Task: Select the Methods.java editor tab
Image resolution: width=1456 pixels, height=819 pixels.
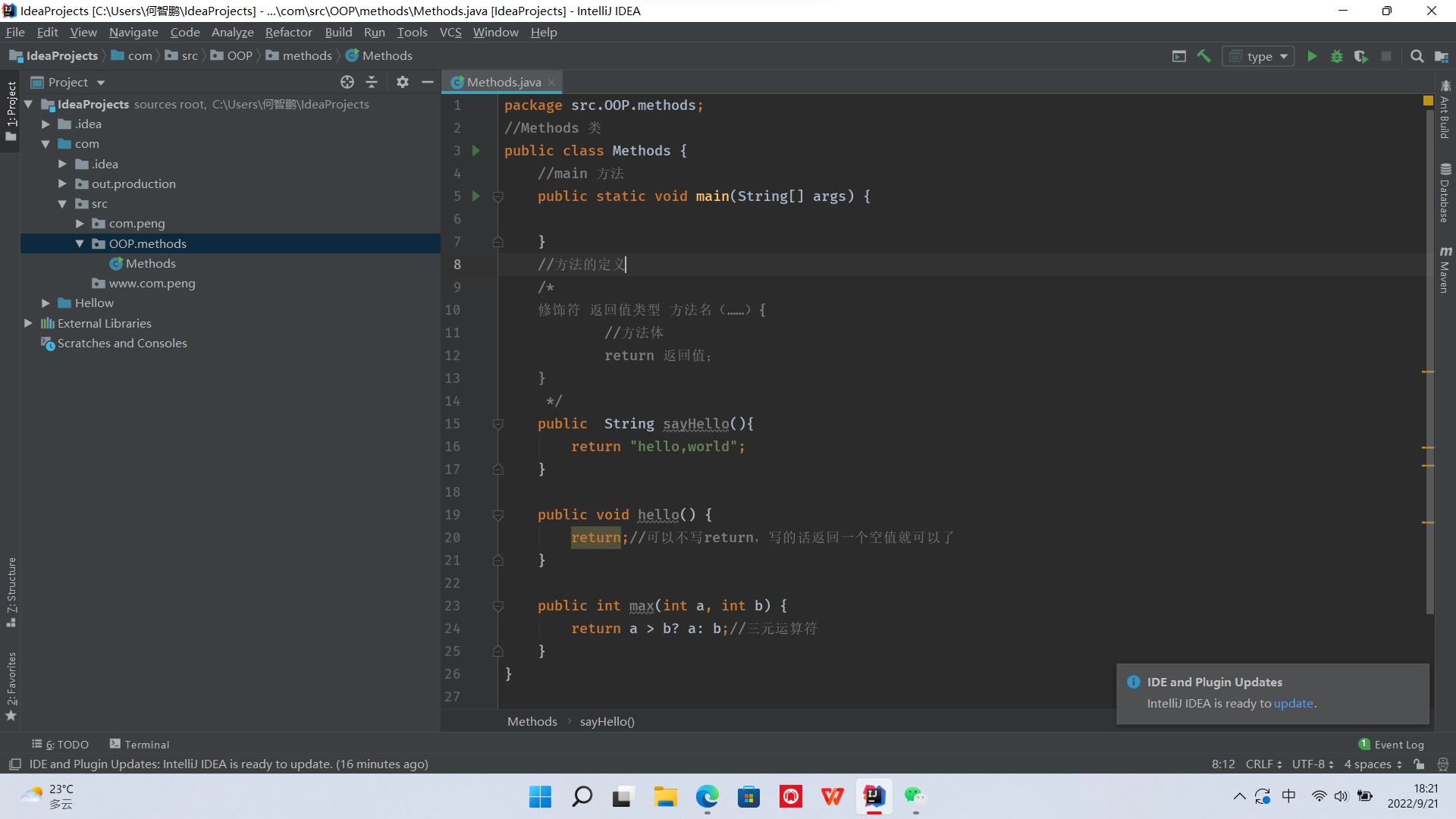Action: click(x=504, y=82)
